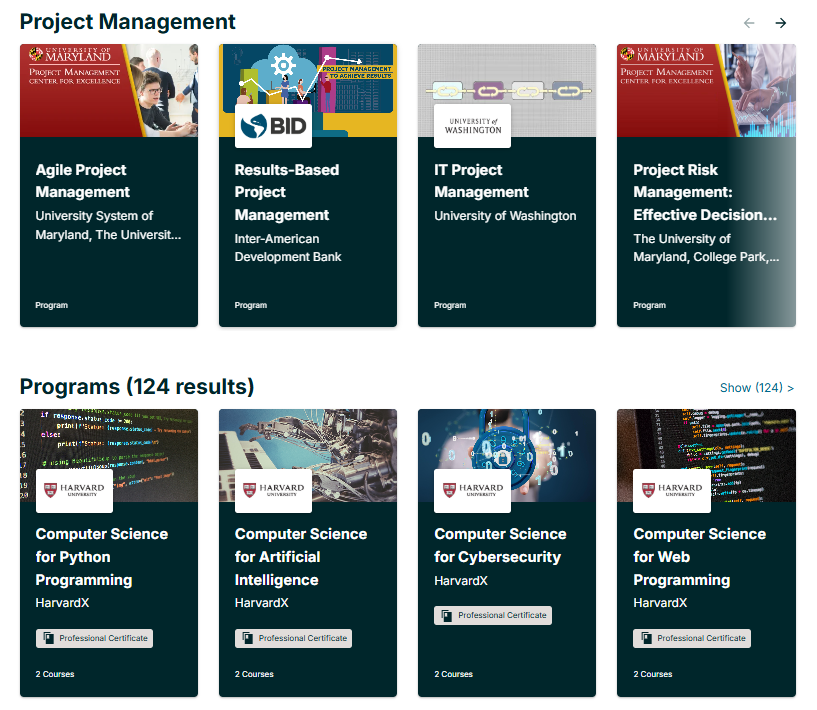Select Computer Science for Artificial Intelligence title
Image resolution: width=817 pixels, height=710 pixels.
(300, 557)
